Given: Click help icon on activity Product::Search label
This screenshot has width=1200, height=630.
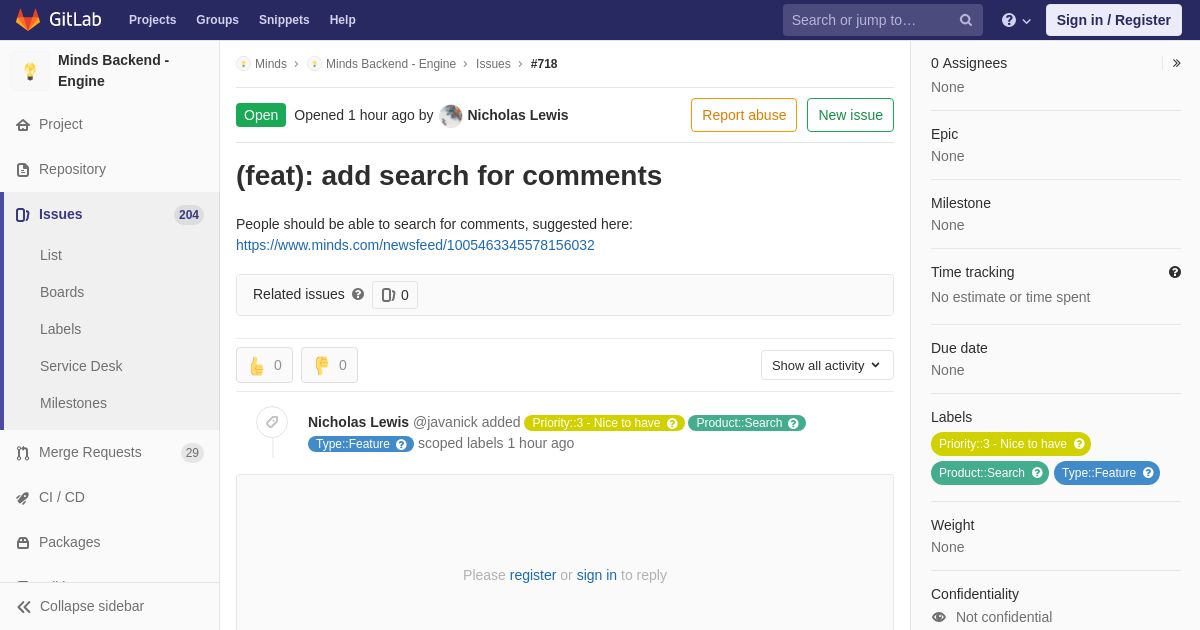Looking at the screenshot, I should (x=793, y=423).
